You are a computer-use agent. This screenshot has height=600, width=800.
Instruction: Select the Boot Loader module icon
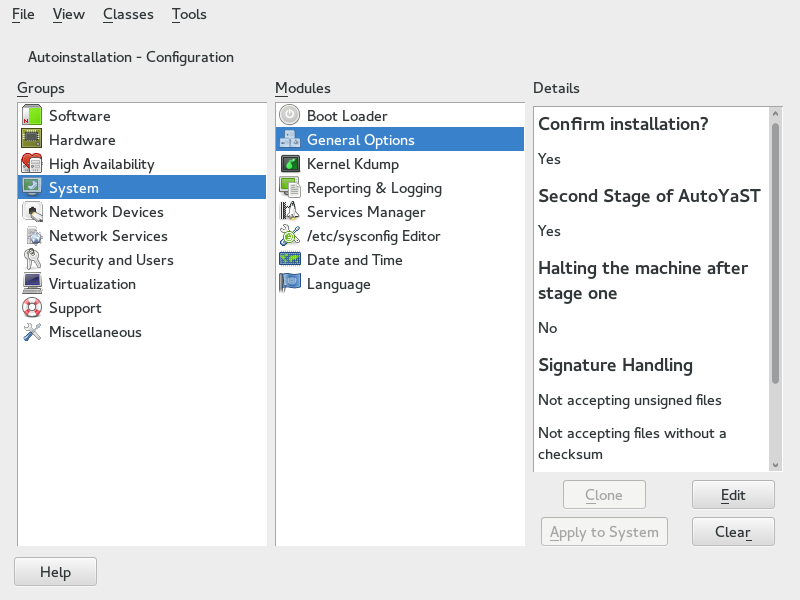click(289, 116)
